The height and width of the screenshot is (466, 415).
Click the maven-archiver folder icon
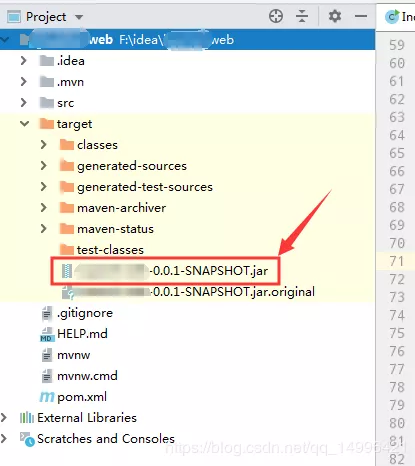[x=67, y=208]
